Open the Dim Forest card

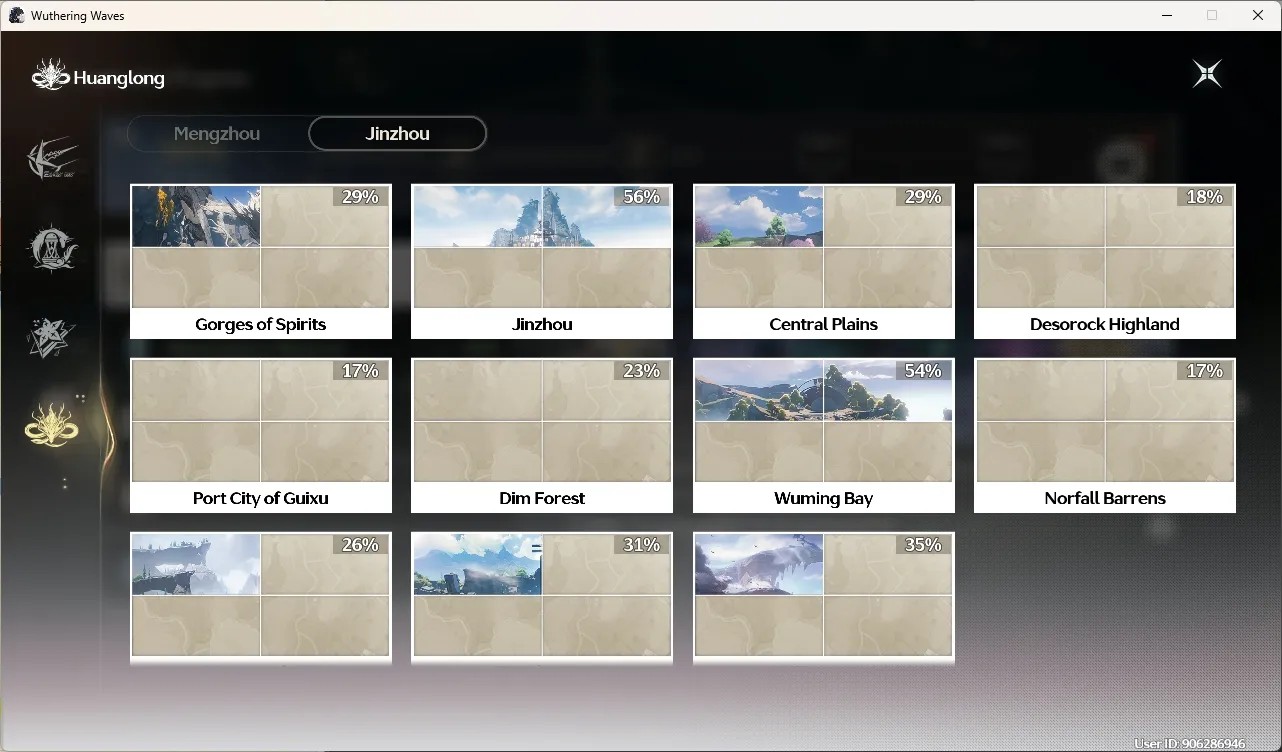pos(542,436)
